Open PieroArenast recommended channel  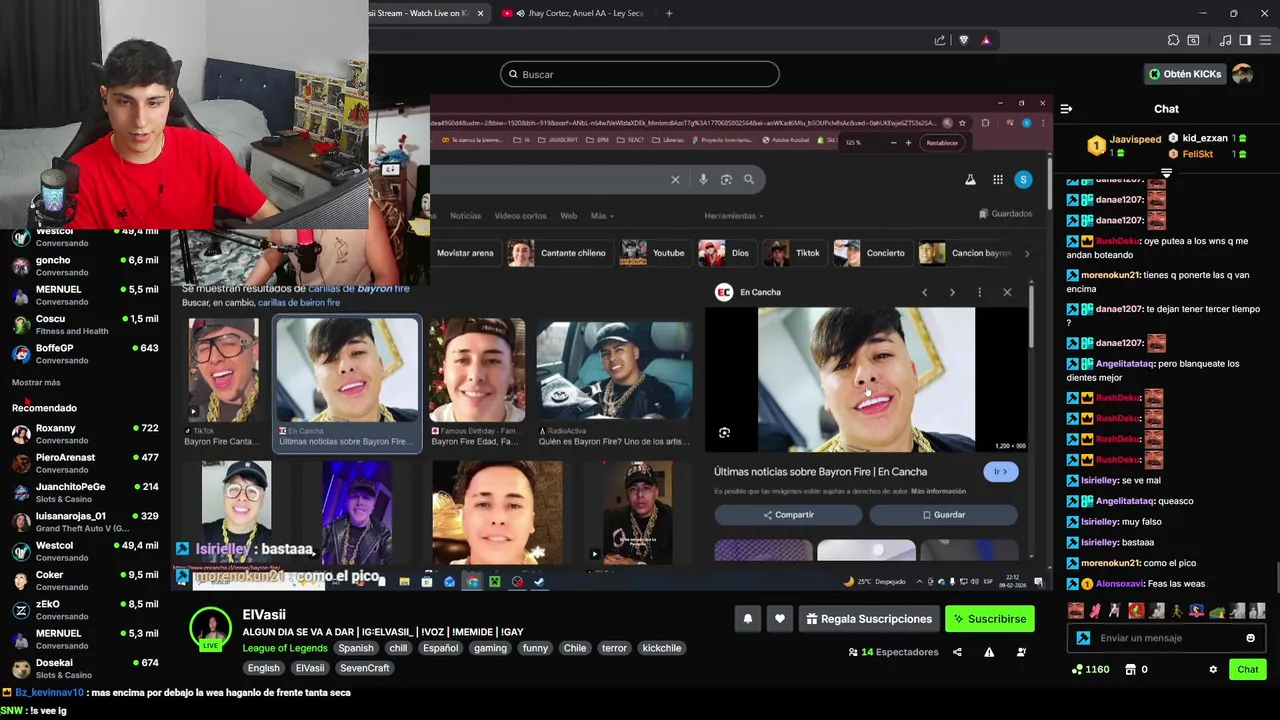[x=85, y=462]
